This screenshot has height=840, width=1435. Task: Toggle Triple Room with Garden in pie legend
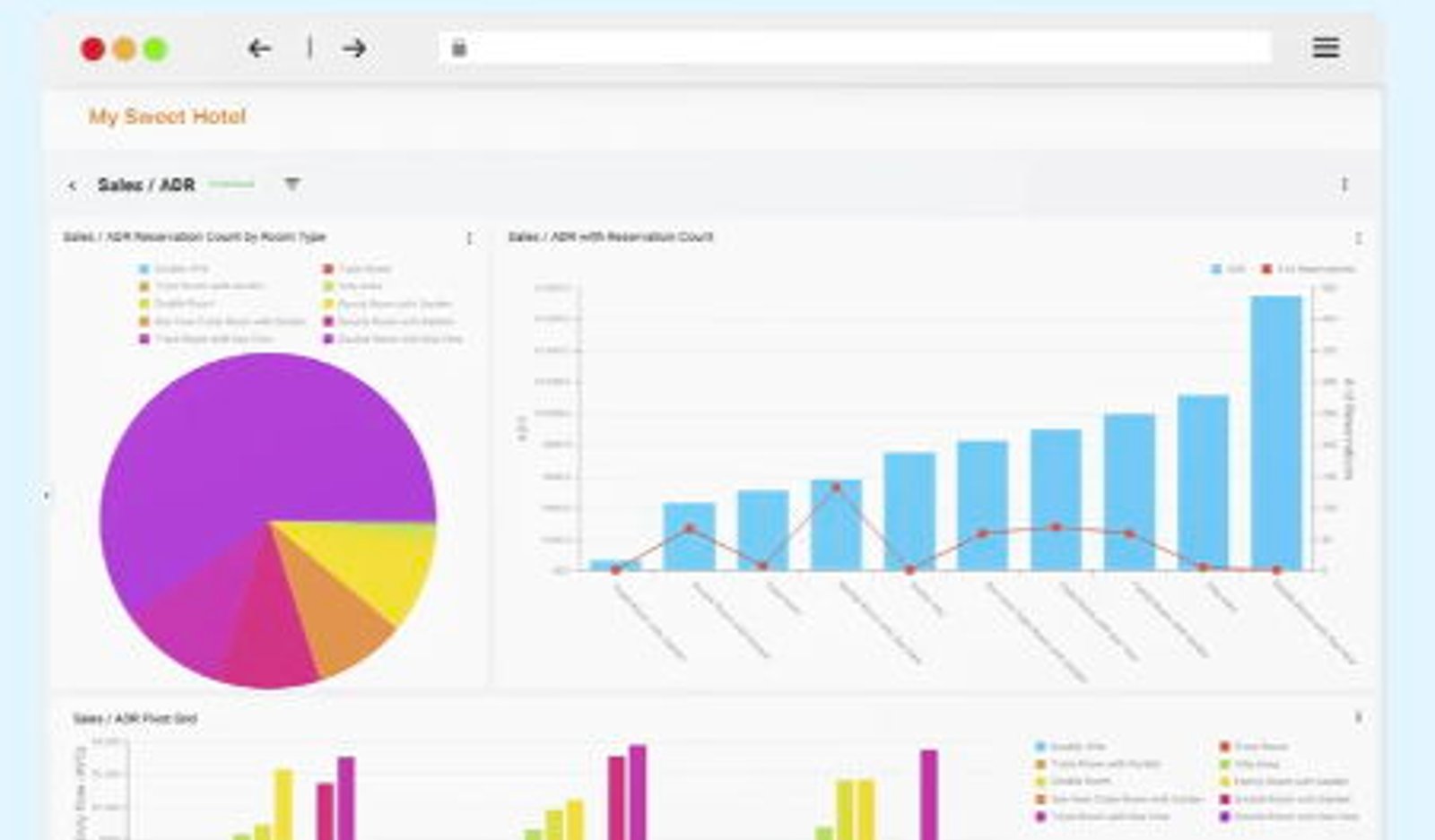(201, 286)
